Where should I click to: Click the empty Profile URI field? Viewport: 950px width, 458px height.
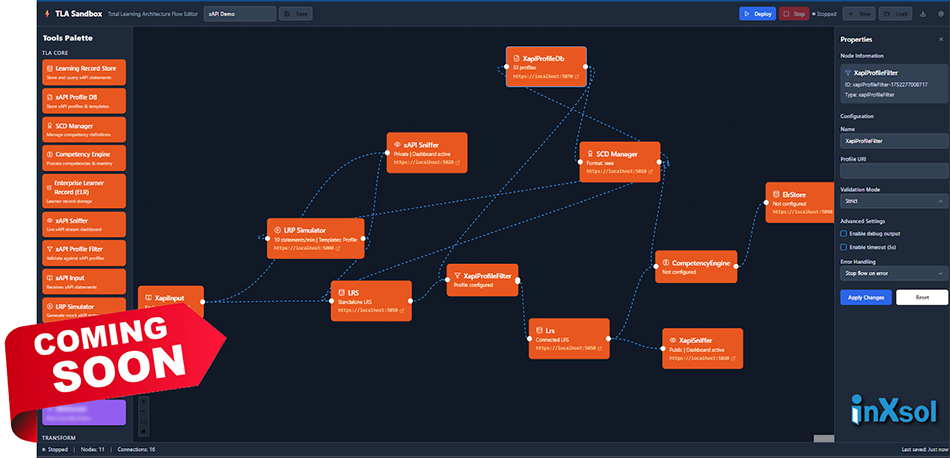tap(894, 171)
